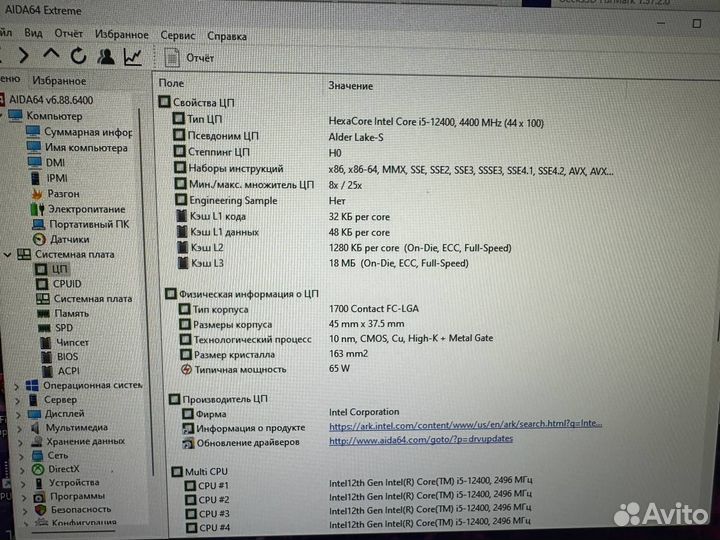Open Имя компьютера tree item

click(x=77, y=147)
